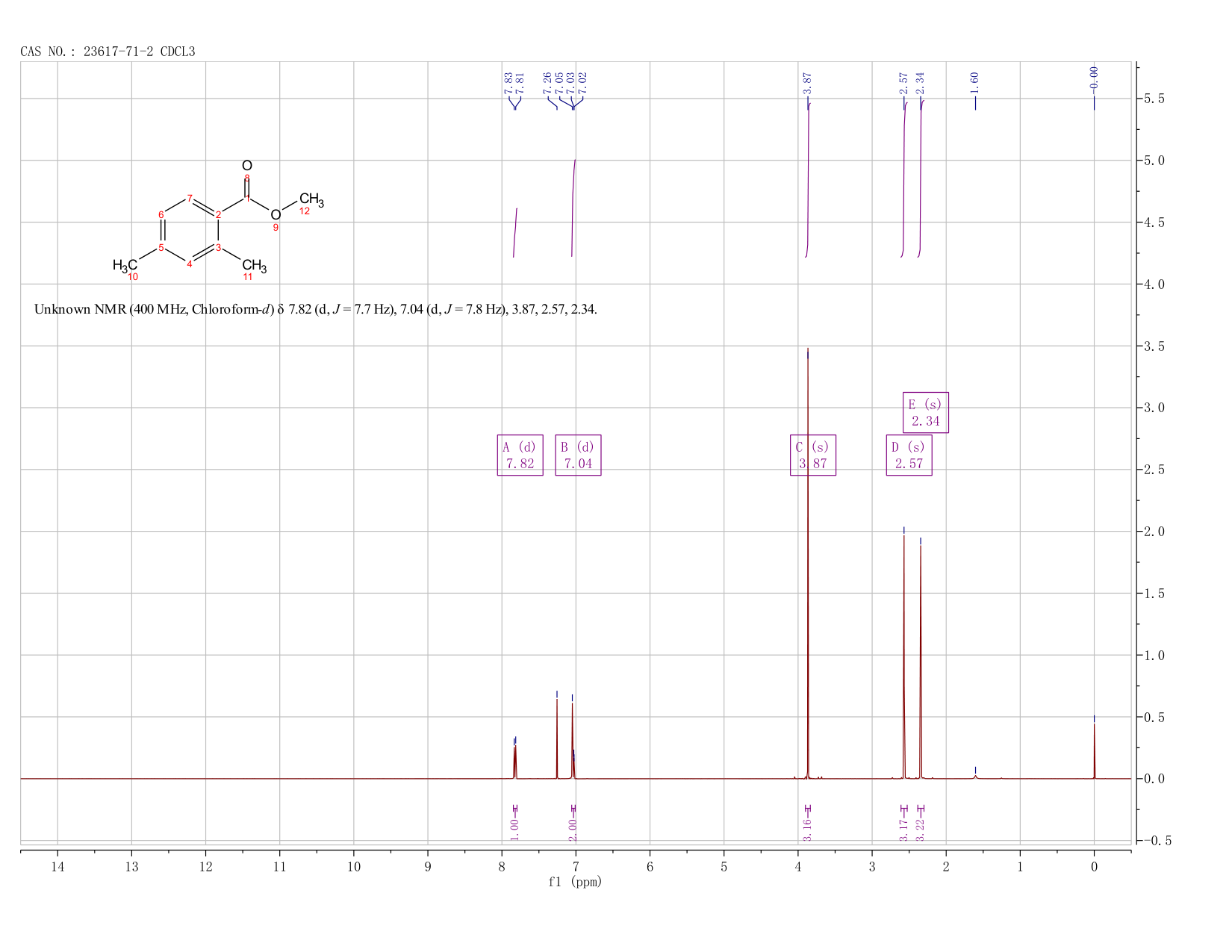Click the integral value 3.16 below spectrum
This screenshot has width=1232, height=952.
click(807, 829)
